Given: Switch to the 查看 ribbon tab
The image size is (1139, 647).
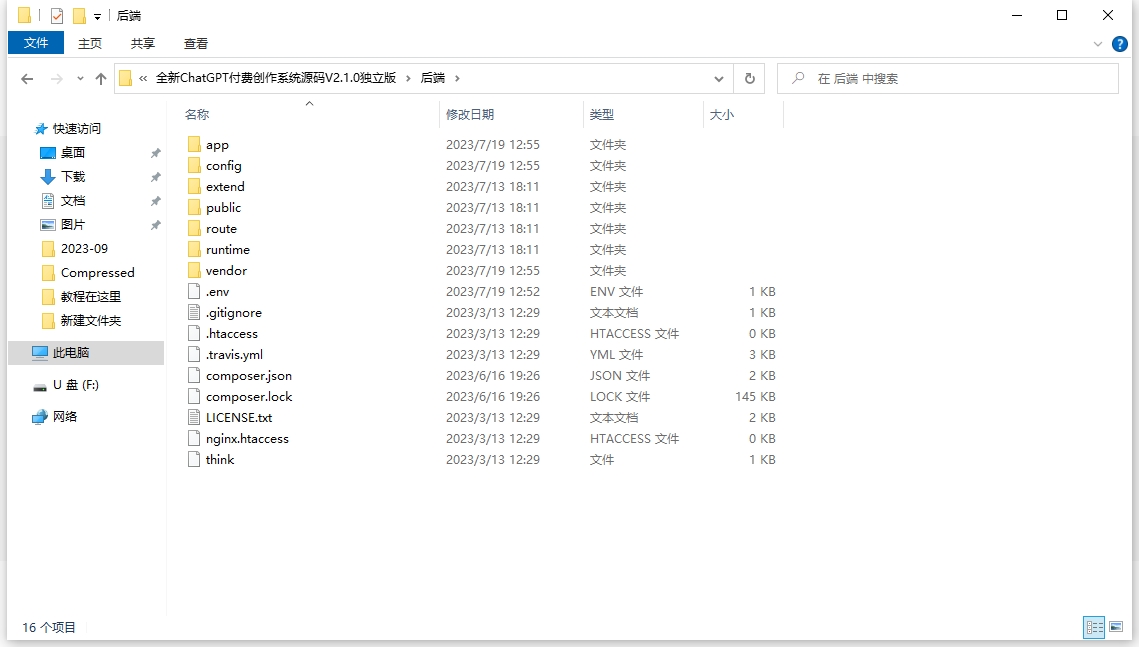Looking at the screenshot, I should tap(196, 43).
